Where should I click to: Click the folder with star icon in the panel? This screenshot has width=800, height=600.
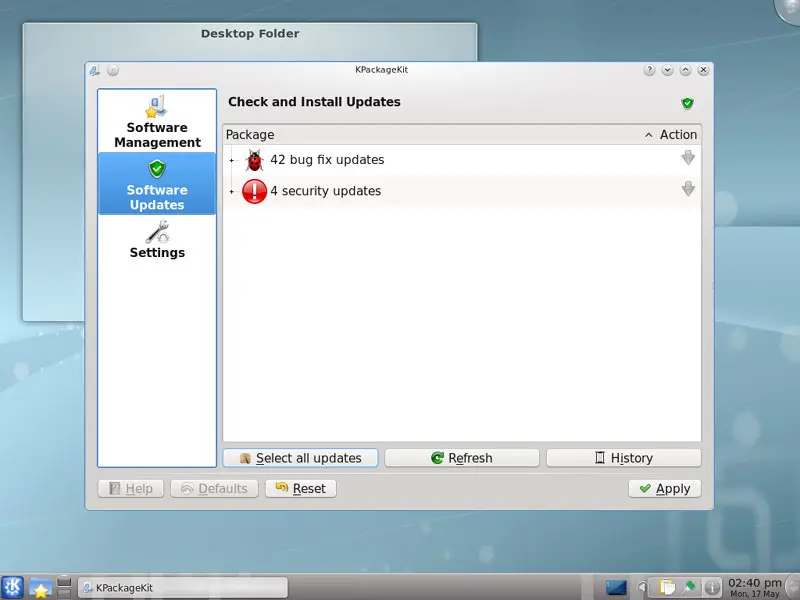(x=40, y=587)
